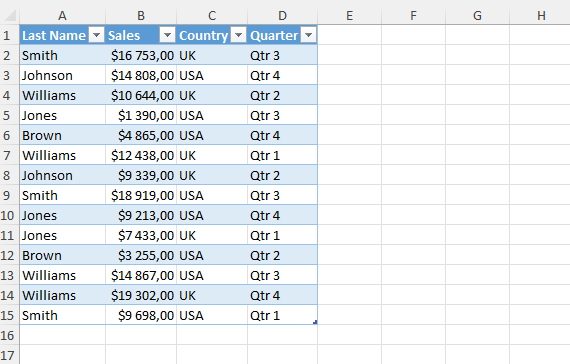Select the $19 302,00 sales cell
The width and height of the screenshot is (570, 364).
141,296
